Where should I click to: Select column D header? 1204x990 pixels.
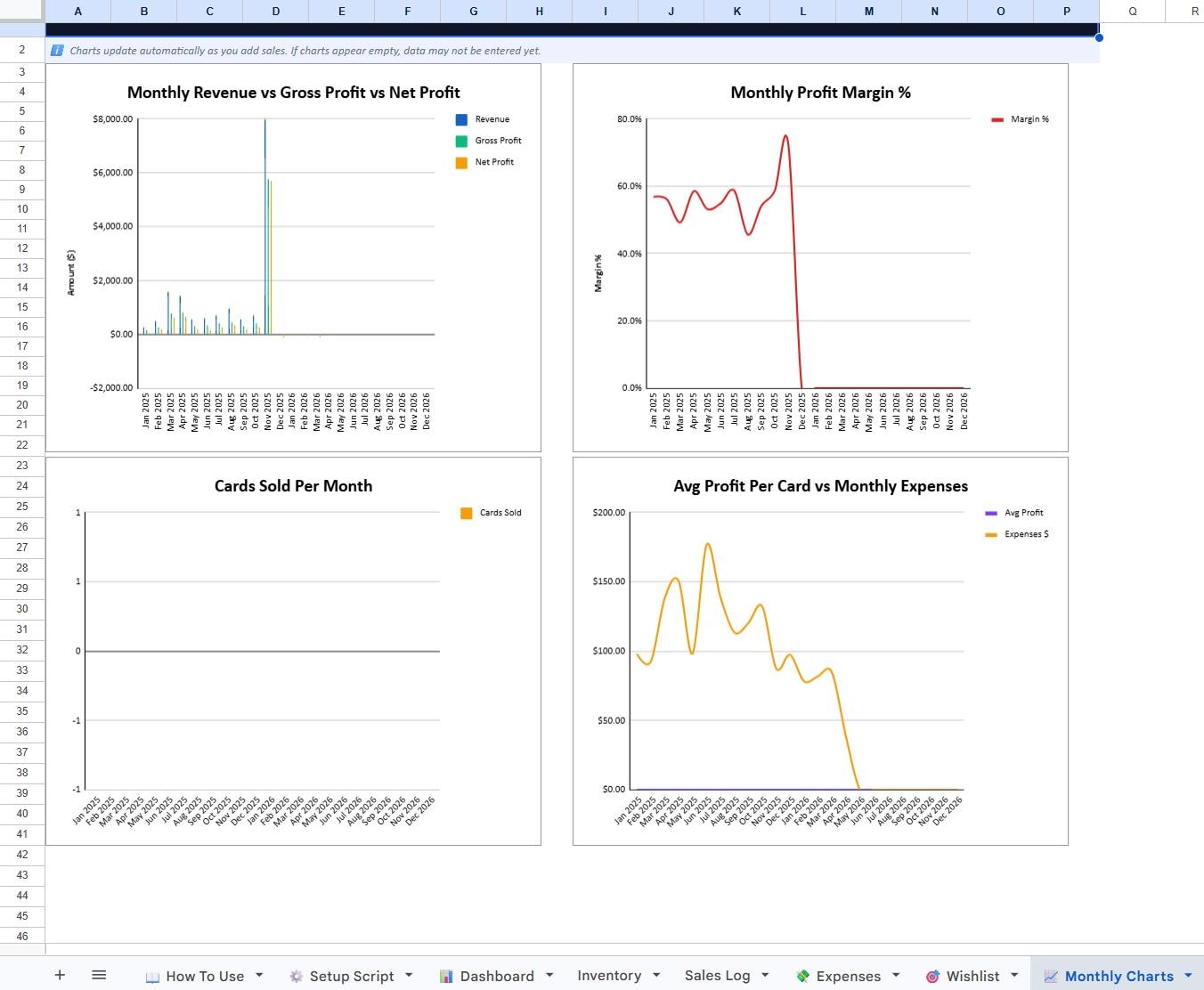[276, 12]
